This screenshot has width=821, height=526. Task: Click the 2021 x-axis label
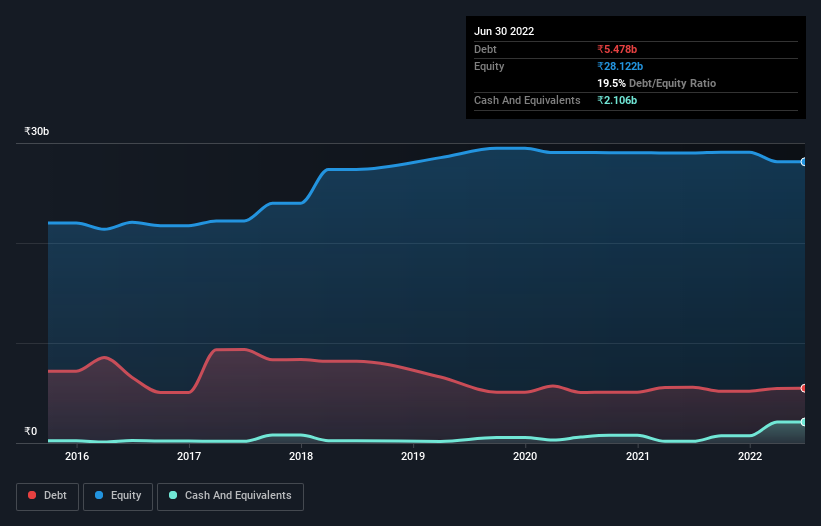pos(638,456)
